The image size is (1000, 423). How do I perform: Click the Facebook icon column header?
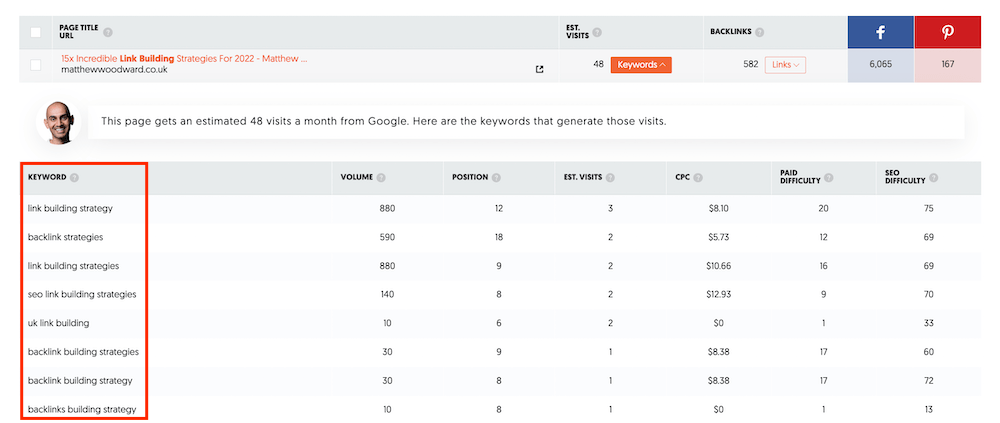[x=880, y=32]
